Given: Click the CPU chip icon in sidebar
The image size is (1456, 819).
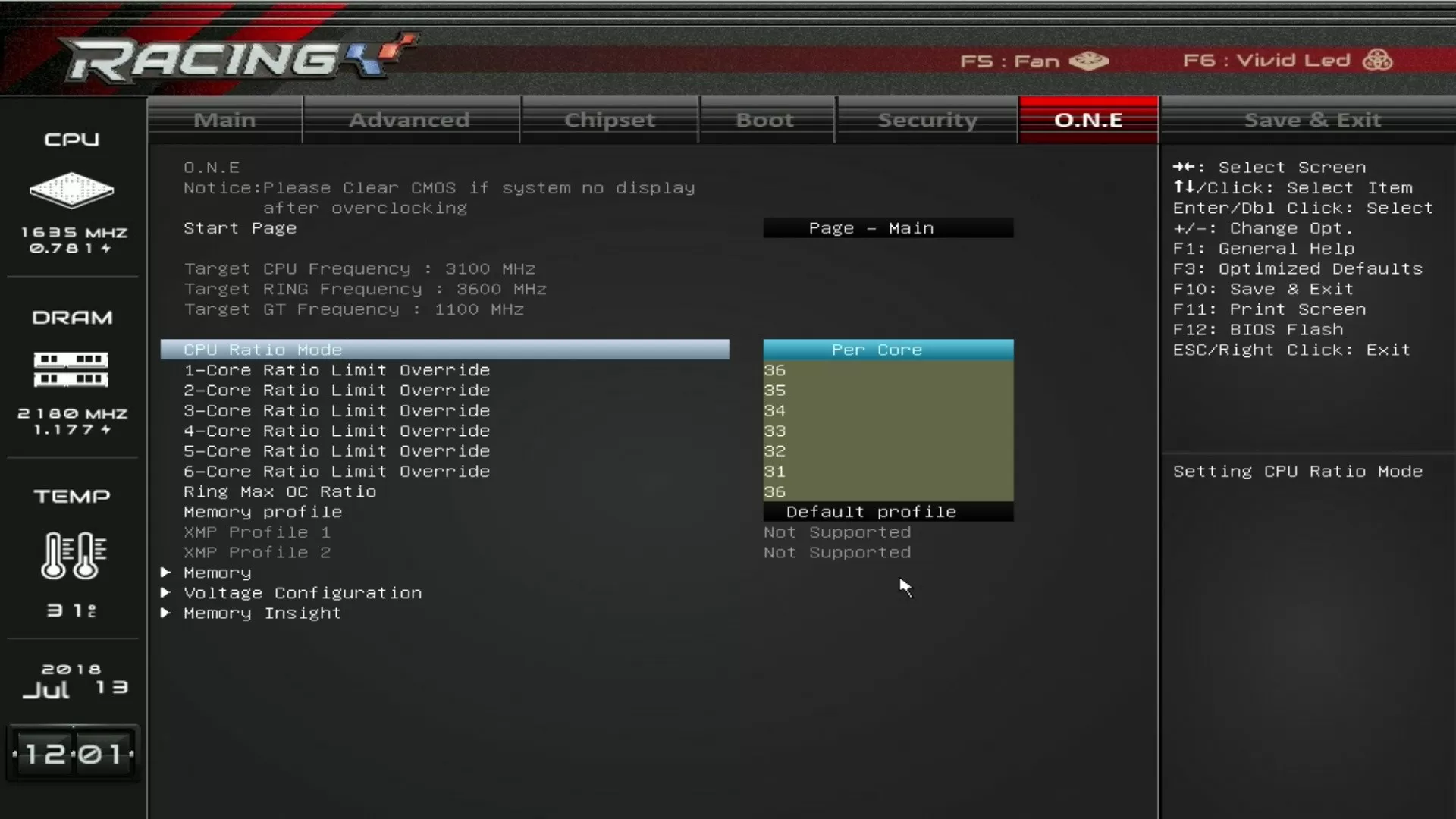Looking at the screenshot, I should pos(72,190).
